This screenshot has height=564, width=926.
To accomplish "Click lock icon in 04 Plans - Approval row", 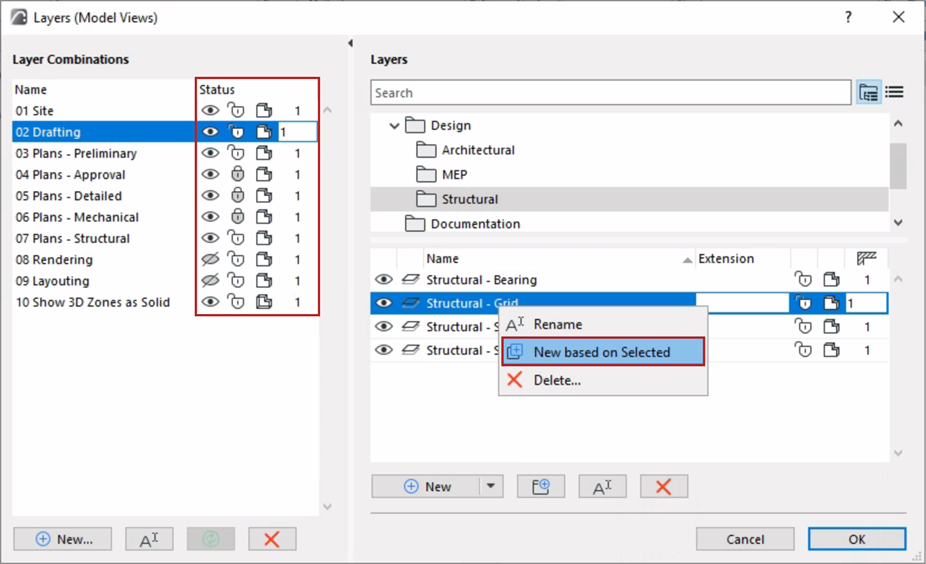I will pyautogui.click(x=237, y=174).
